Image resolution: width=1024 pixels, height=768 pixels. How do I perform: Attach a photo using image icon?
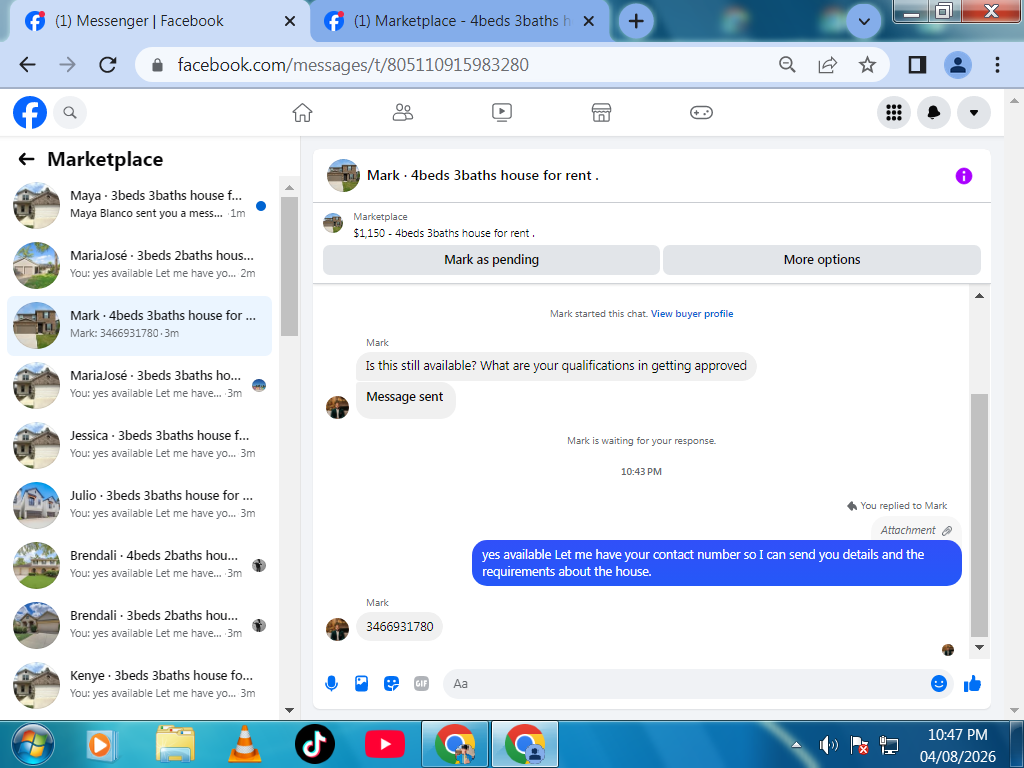[x=361, y=684]
